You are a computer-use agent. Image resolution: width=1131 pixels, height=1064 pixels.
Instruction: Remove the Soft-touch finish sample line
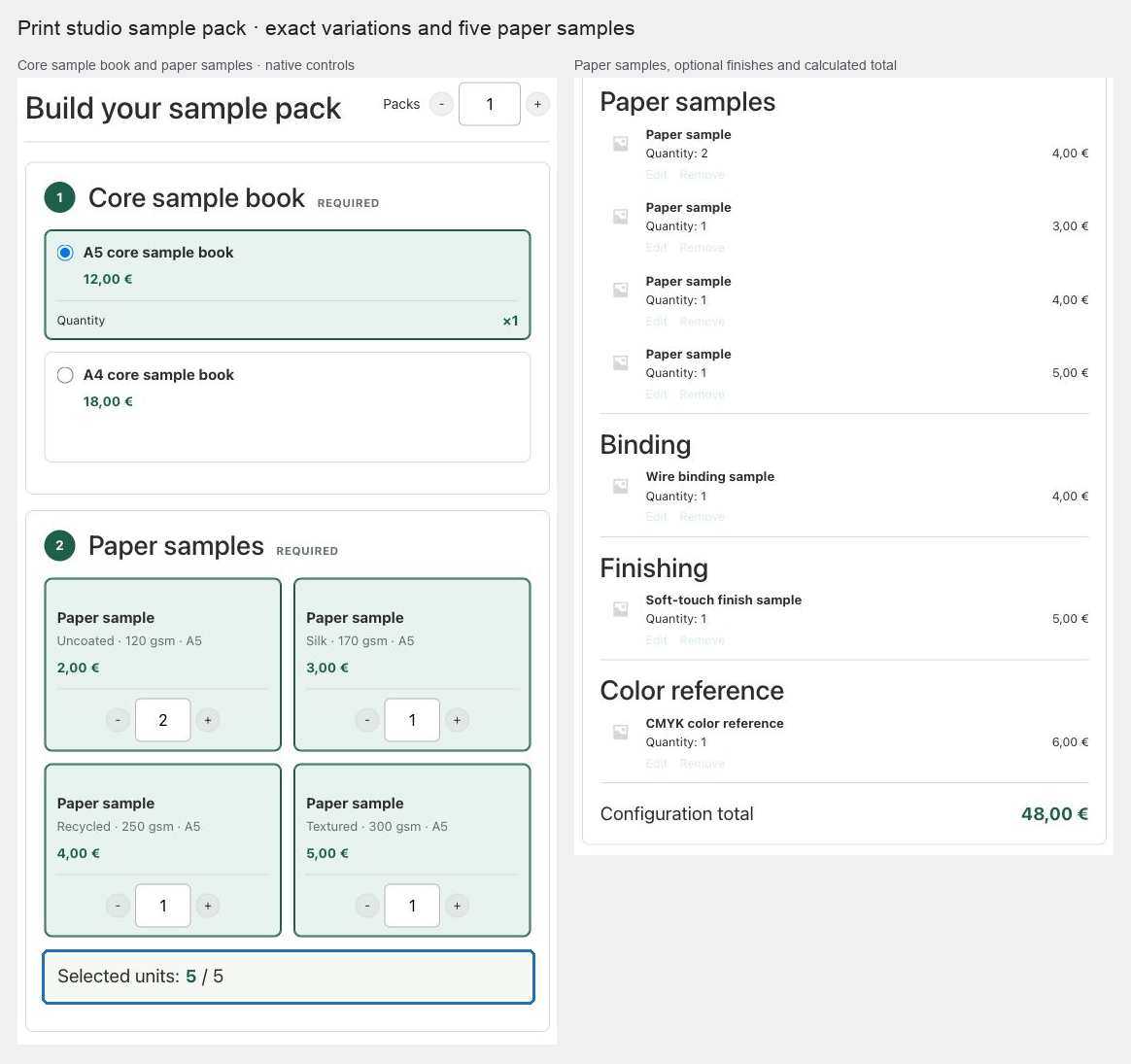(702, 639)
